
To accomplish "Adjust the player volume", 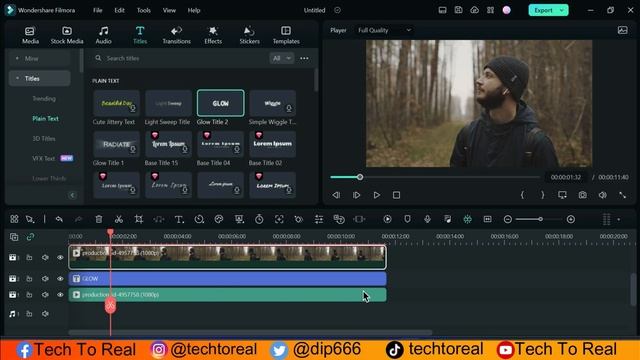I will click(x=602, y=195).
